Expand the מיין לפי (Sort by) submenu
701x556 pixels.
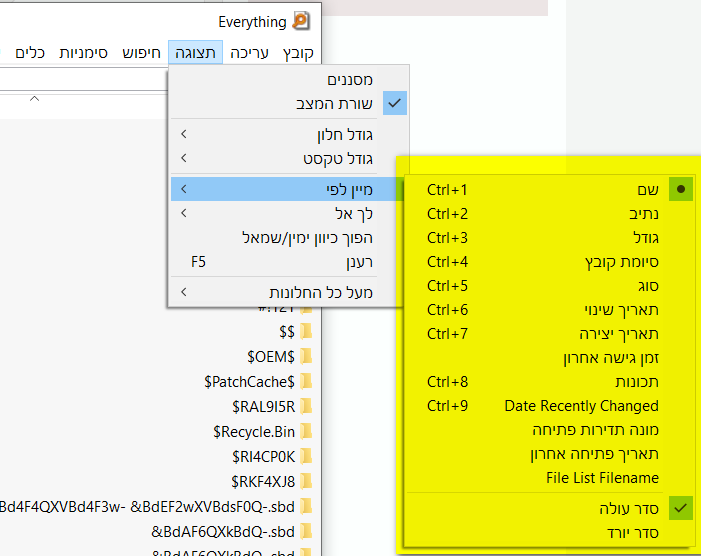click(x=289, y=189)
